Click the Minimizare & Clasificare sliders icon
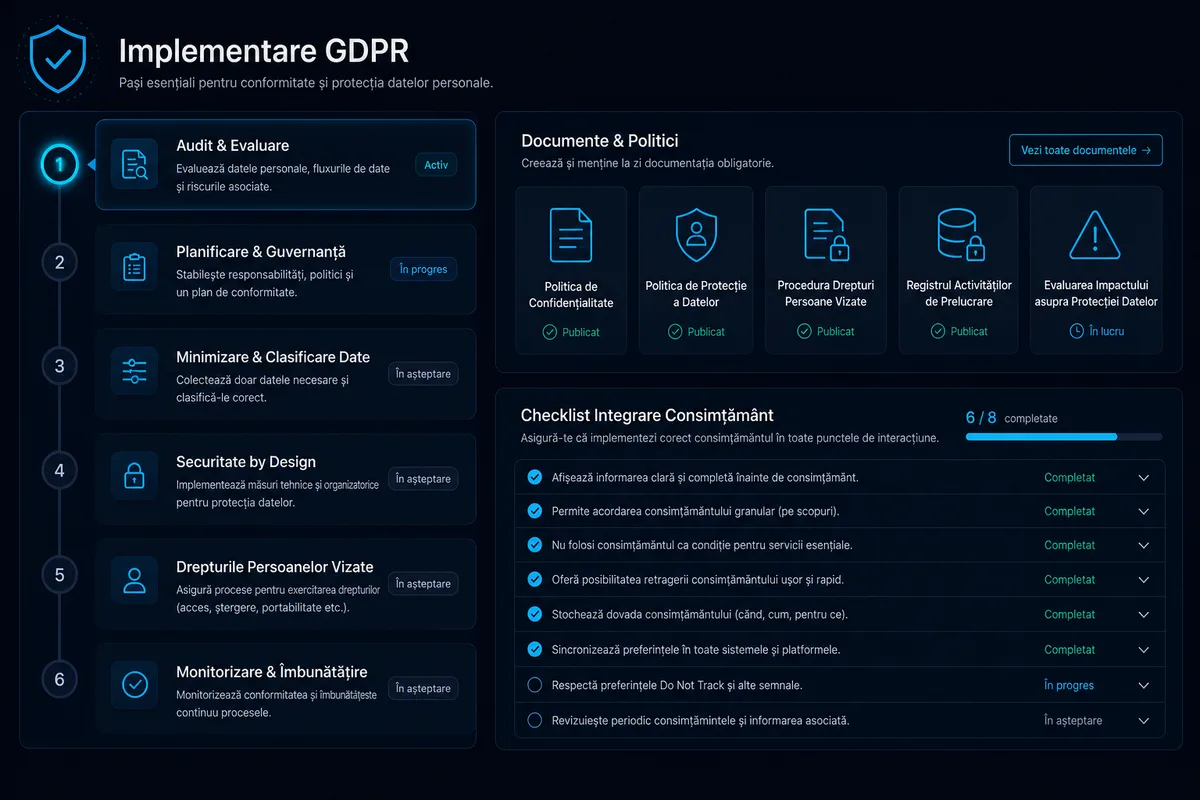This screenshot has width=1200, height=800. point(134,371)
